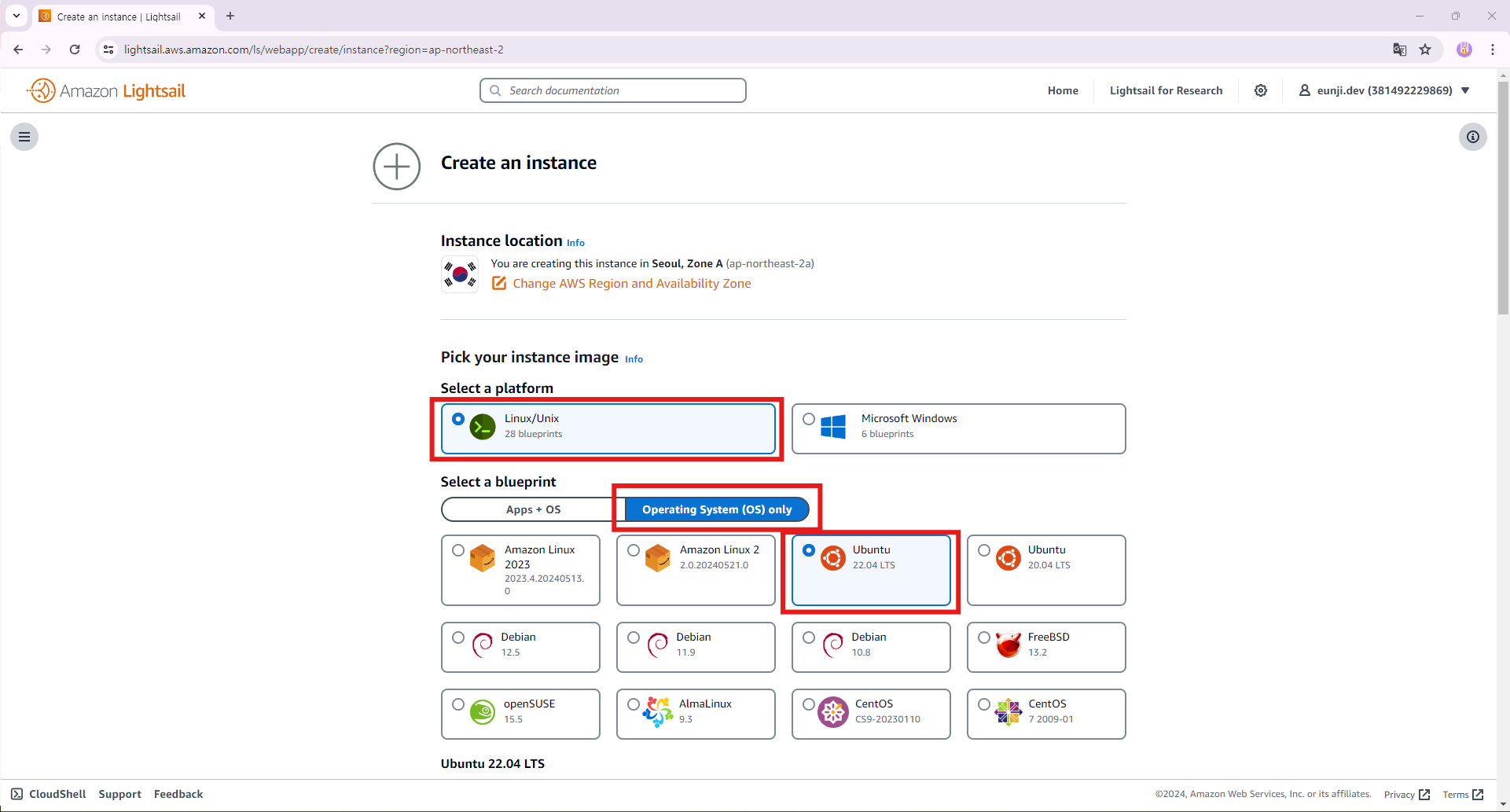This screenshot has width=1510, height=812.
Task: Click the user account avatar icon
Action: [1304, 90]
